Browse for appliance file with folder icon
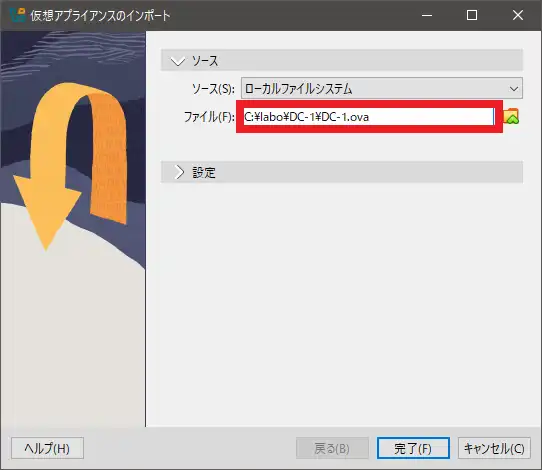The width and height of the screenshot is (542, 470). pyautogui.click(x=511, y=116)
